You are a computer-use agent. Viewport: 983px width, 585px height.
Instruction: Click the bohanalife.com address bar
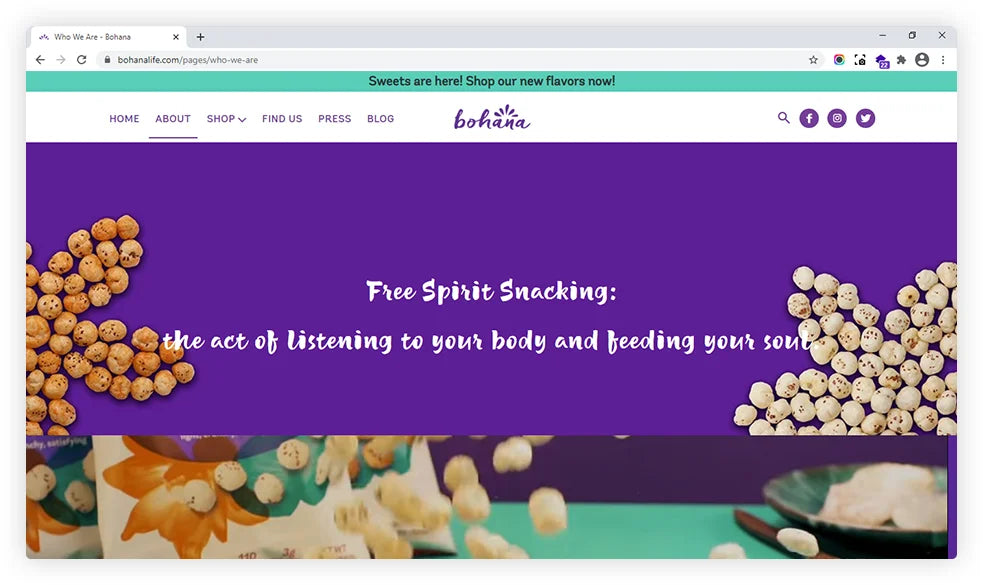[x=451, y=60]
